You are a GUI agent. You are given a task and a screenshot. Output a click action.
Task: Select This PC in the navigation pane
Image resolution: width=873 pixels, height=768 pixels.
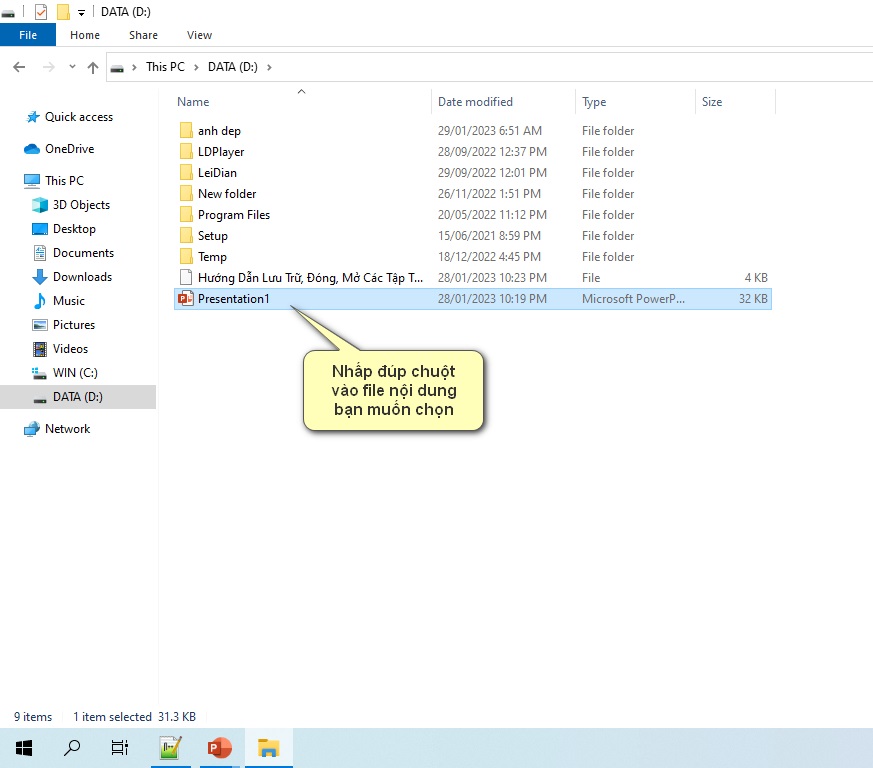tap(64, 180)
